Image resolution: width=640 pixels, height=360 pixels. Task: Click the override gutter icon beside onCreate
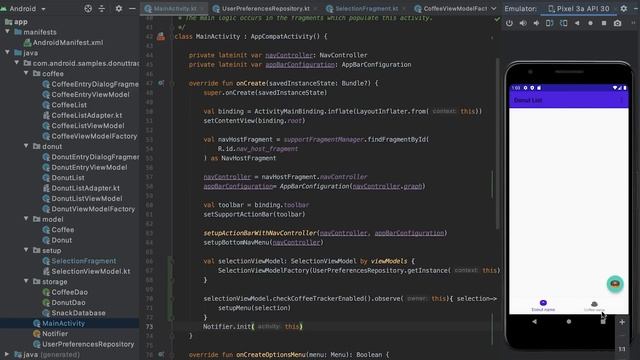[161, 83]
